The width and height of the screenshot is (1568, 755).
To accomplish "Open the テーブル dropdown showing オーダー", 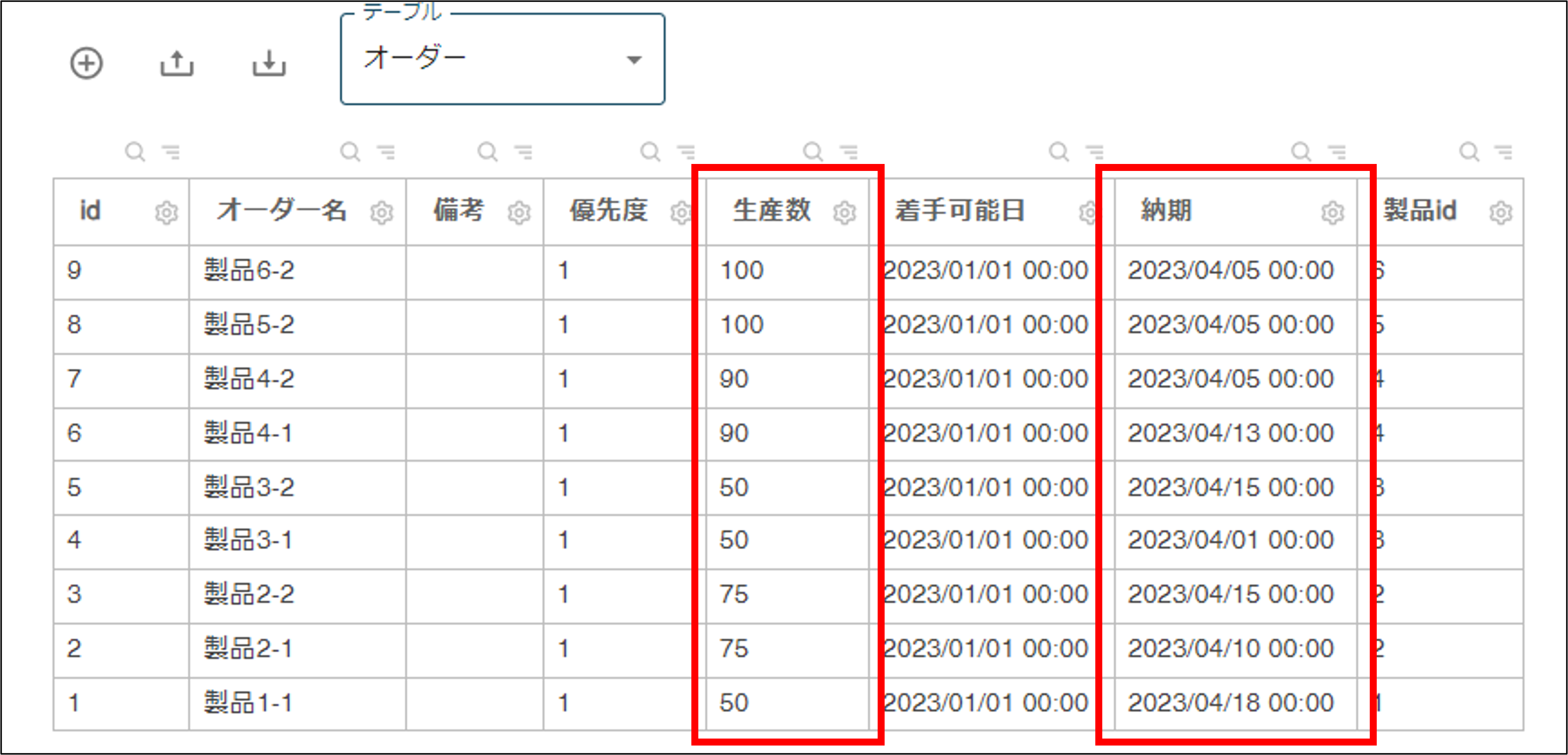I will point(503,59).
